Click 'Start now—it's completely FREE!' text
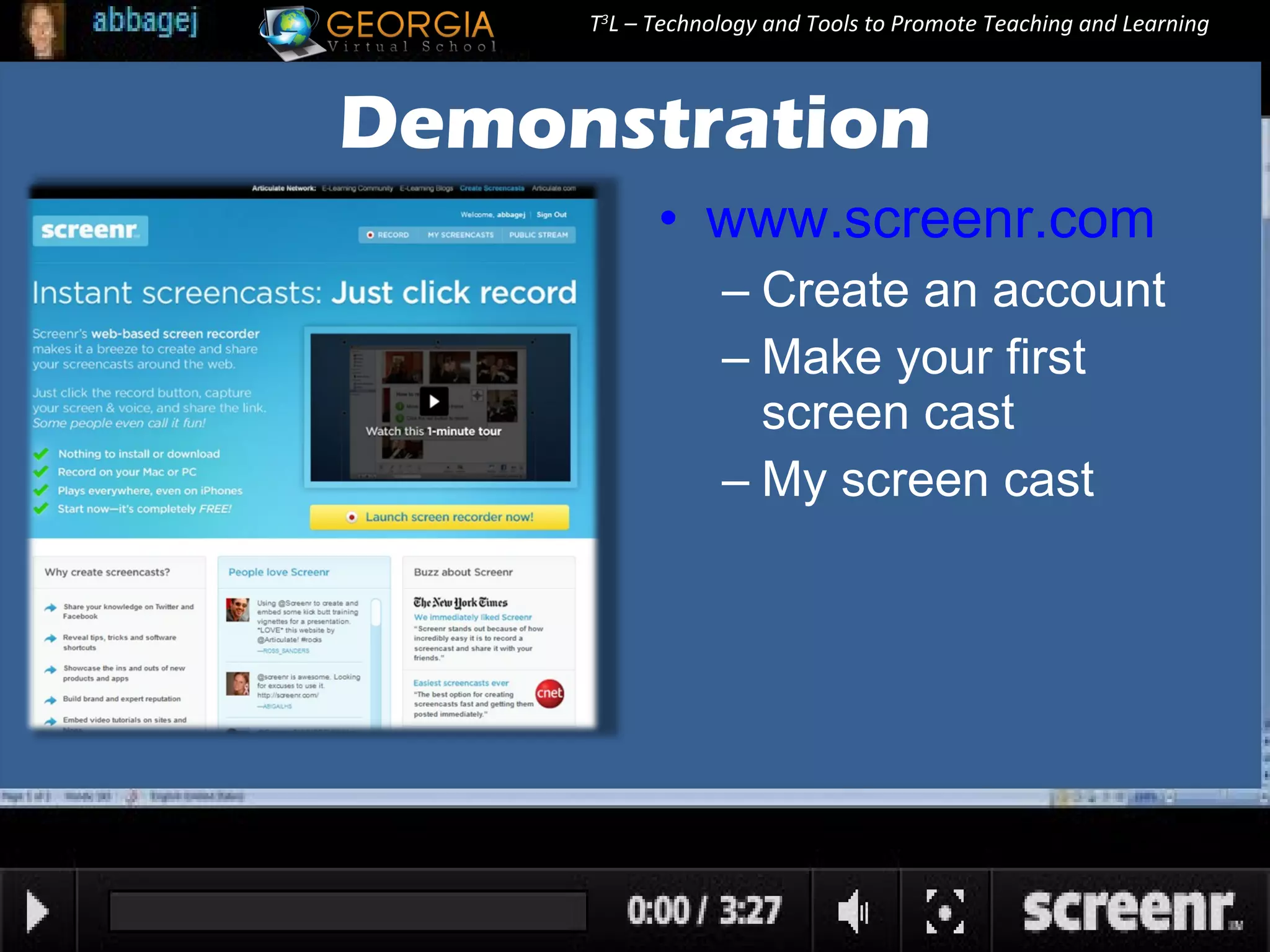Viewport: 1270px width, 952px height. click(x=144, y=509)
